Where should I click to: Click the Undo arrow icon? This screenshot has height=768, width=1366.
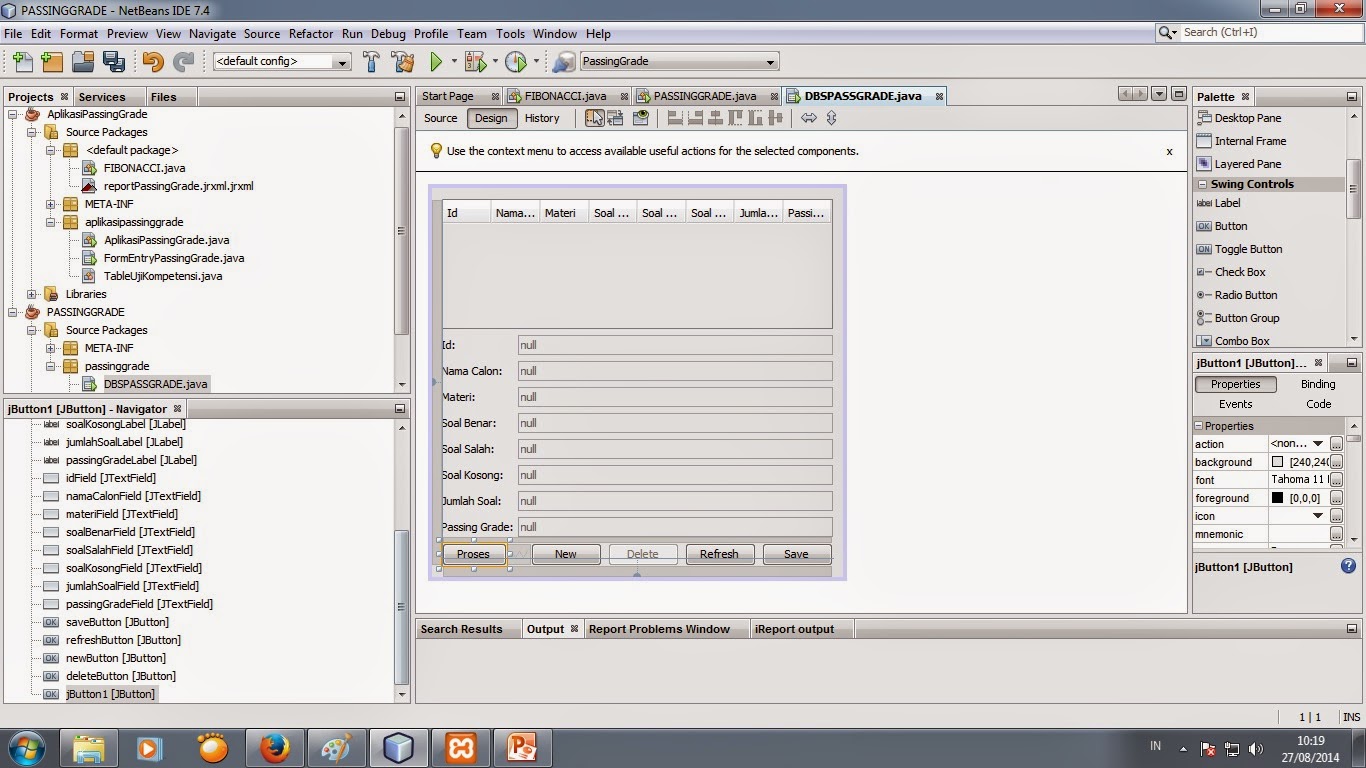[152, 61]
